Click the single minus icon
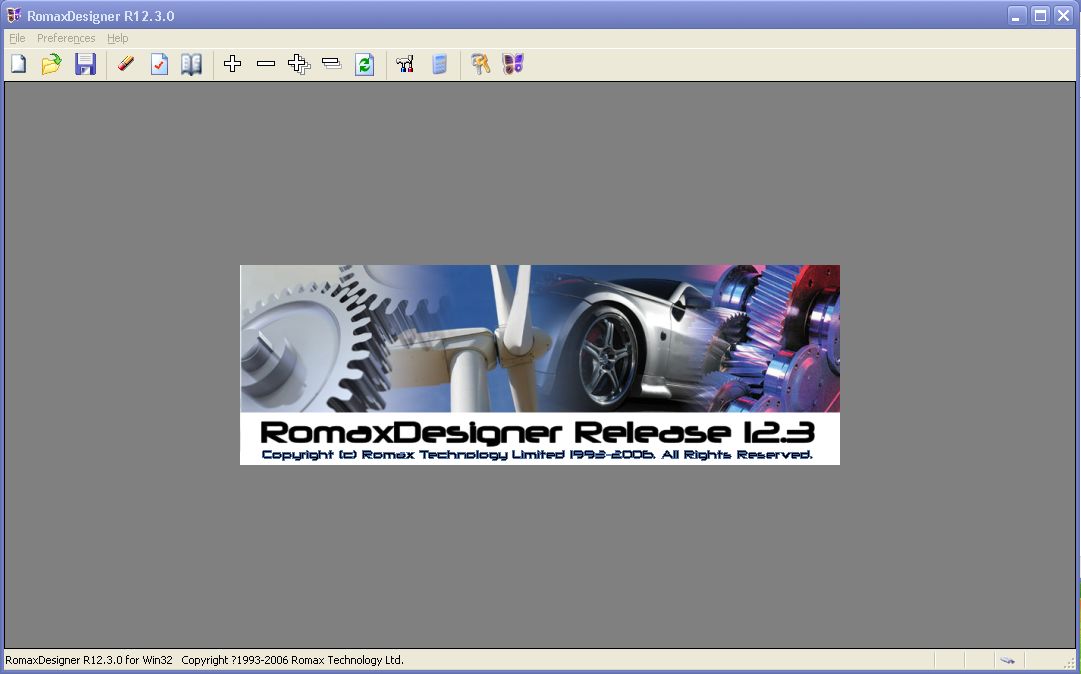1081x674 pixels. (265, 64)
